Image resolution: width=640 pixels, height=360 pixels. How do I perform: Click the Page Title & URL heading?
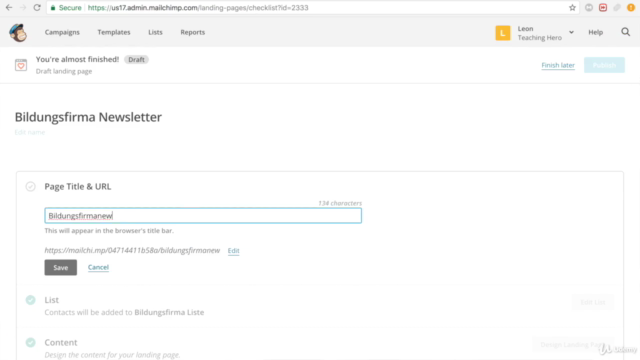[78, 187]
